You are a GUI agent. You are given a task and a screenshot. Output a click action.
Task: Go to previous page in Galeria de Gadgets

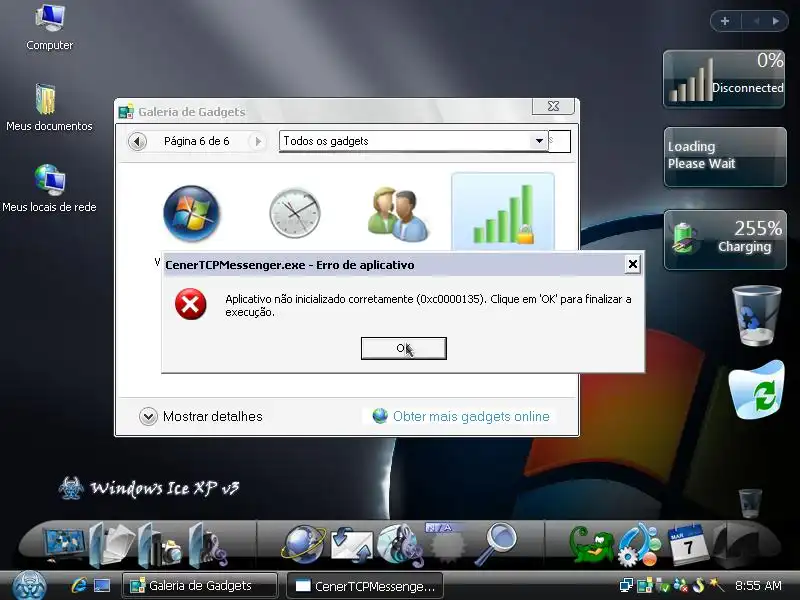pyautogui.click(x=137, y=141)
